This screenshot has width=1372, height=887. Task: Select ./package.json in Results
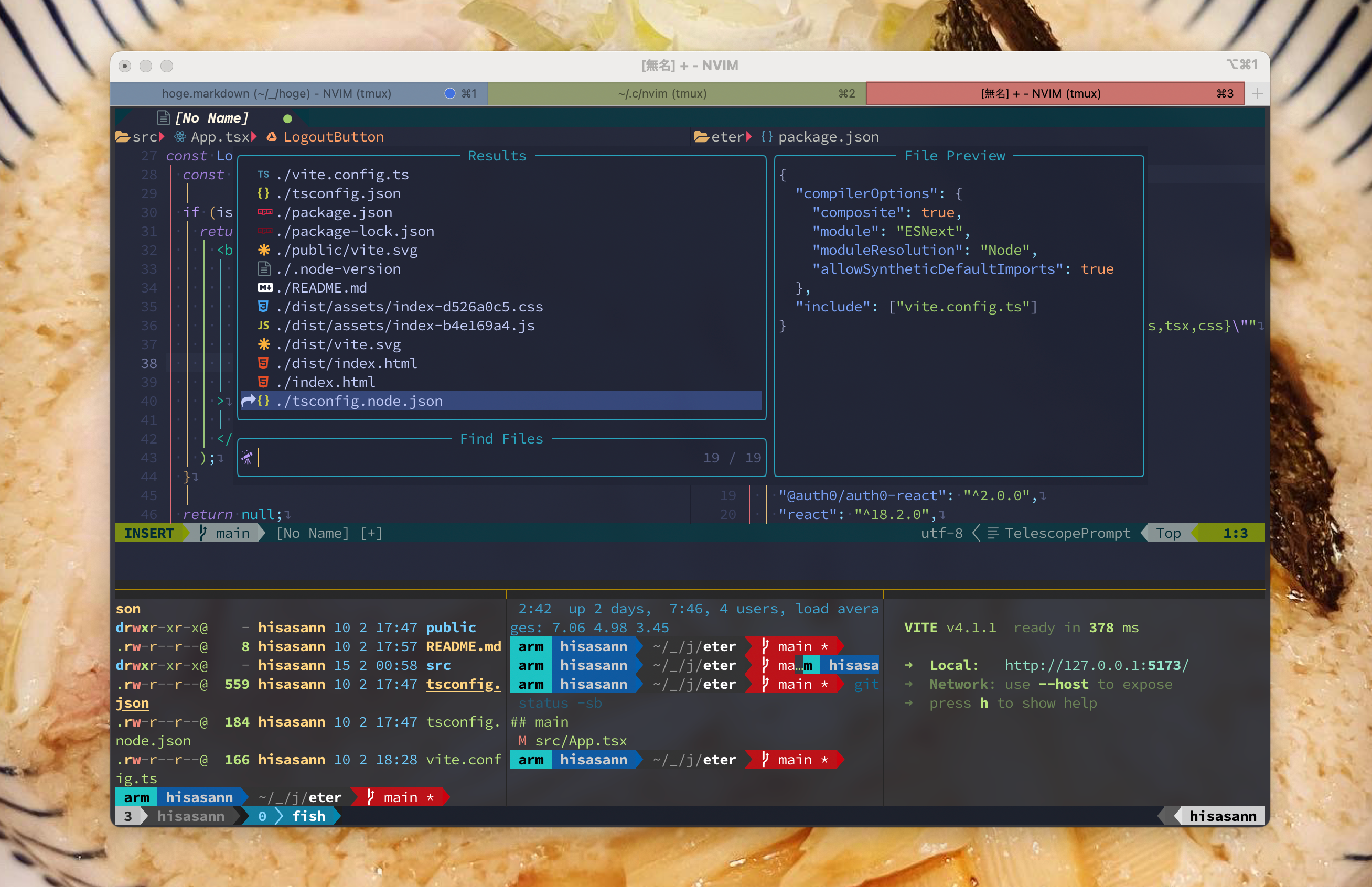[x=334, y=212]
